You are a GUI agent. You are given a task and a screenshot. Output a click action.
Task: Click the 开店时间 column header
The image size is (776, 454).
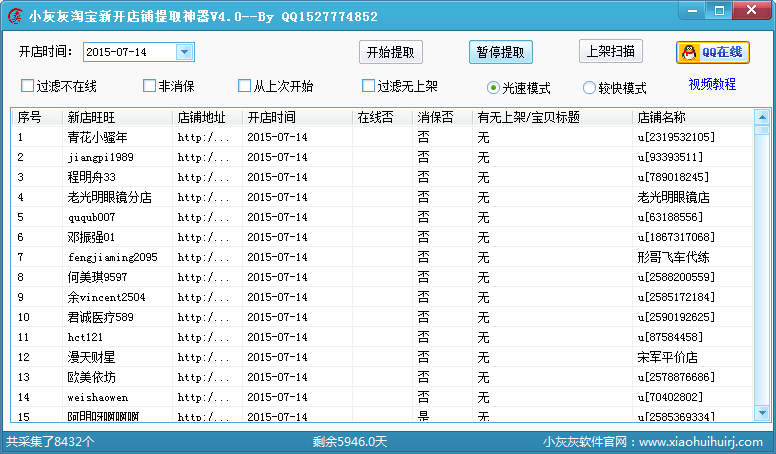pyautogui.click(x=296, y=117)
